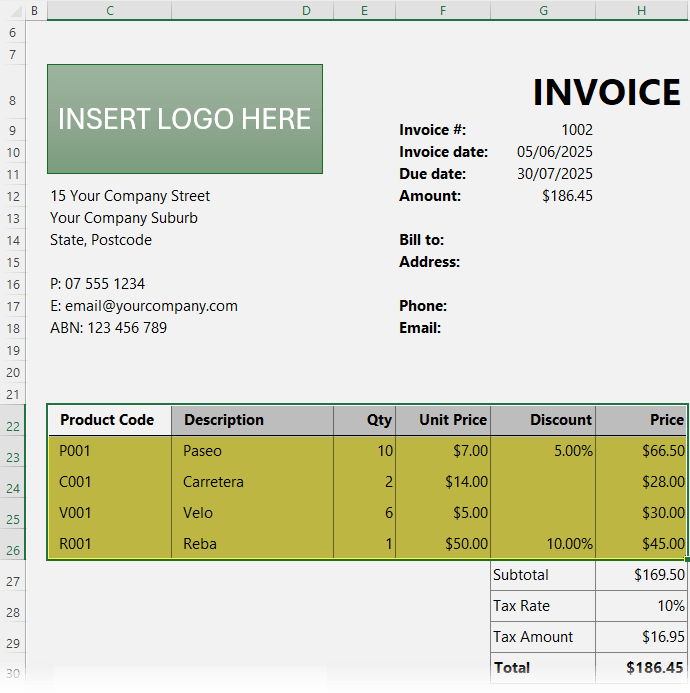Select the 10.00% discount cell
Viewport: 690px width, 693px height.
[x=543, y=544]
